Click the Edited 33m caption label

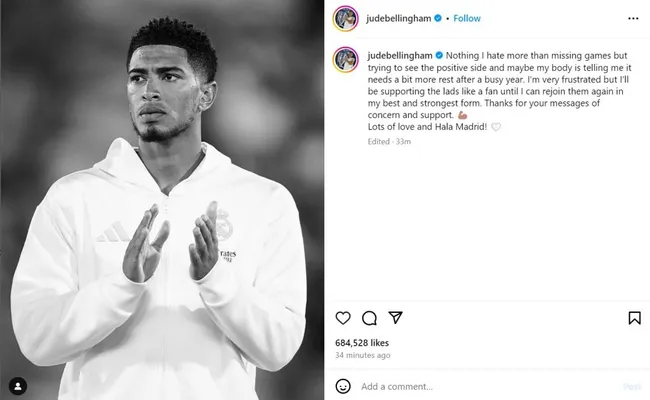[x=389, y=141]
